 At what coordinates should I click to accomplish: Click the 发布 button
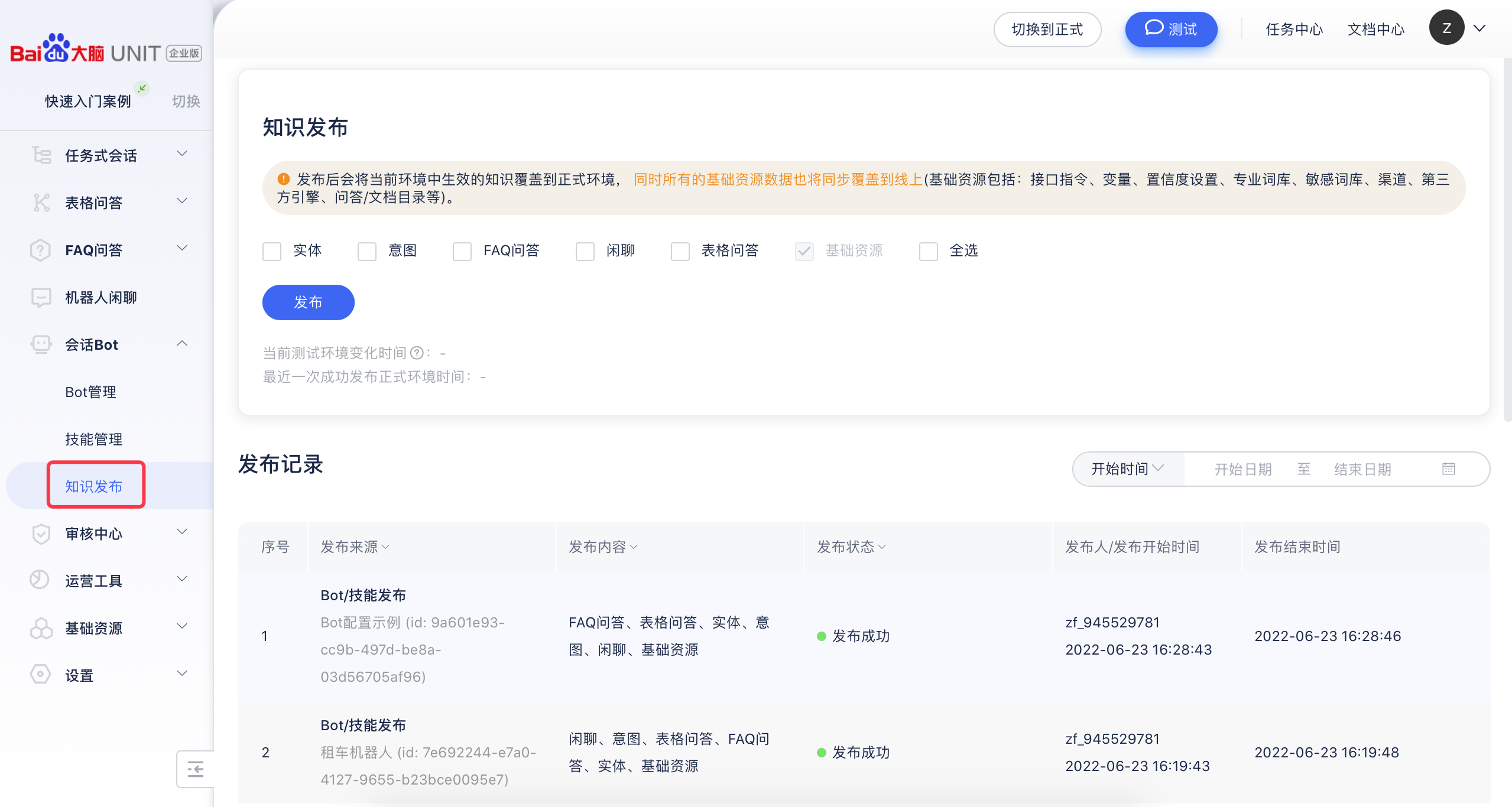coord(309,302)
